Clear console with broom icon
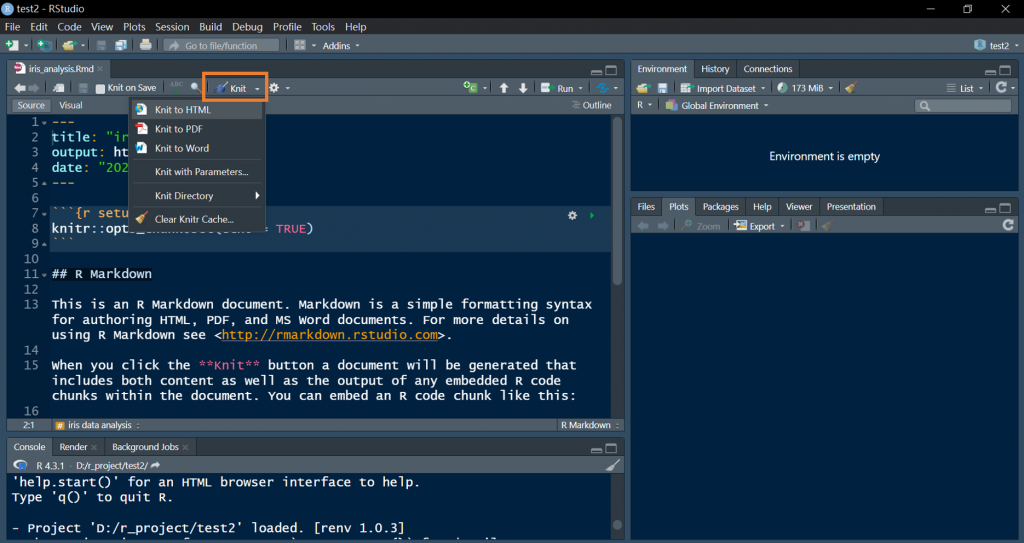Image resolution: width=1024 pixels, height=543 pixels. [x=613, y=465]
